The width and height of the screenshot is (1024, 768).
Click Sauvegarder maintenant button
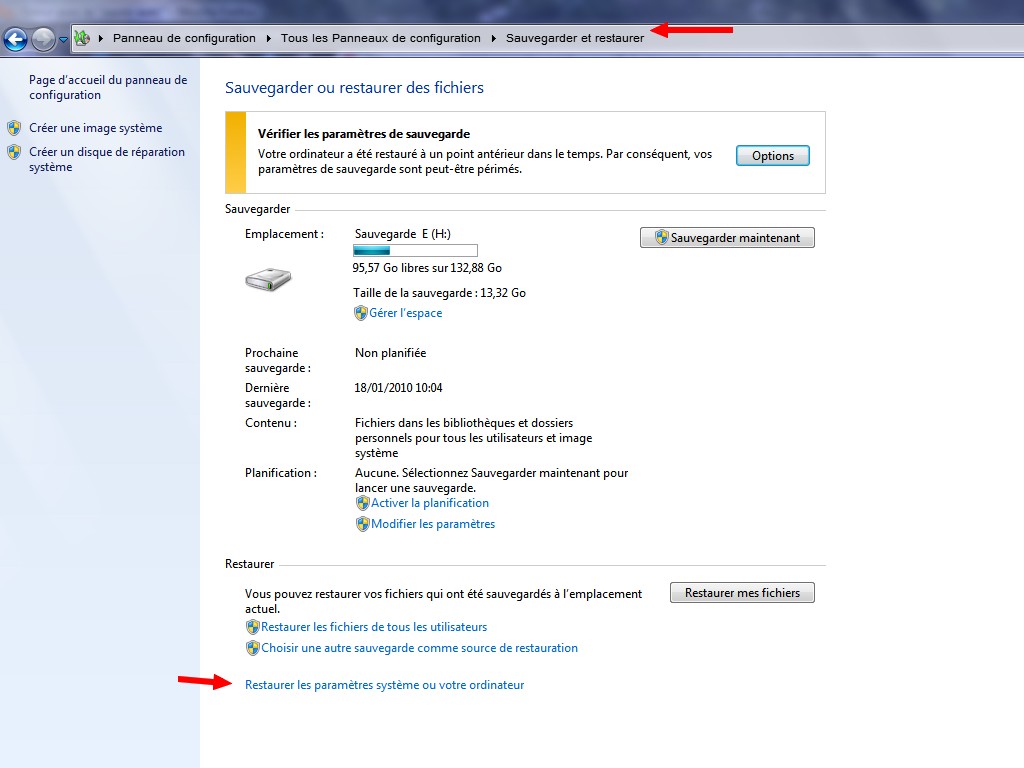727,238
